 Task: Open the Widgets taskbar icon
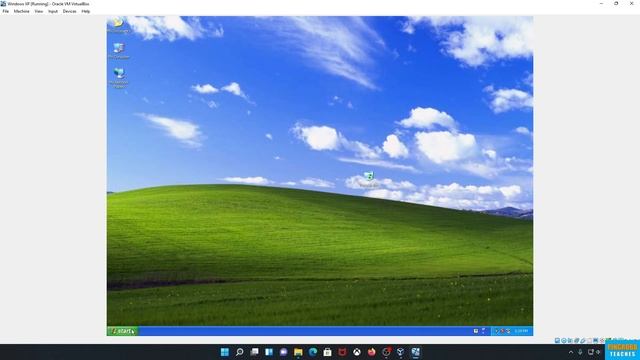(269, 352)
